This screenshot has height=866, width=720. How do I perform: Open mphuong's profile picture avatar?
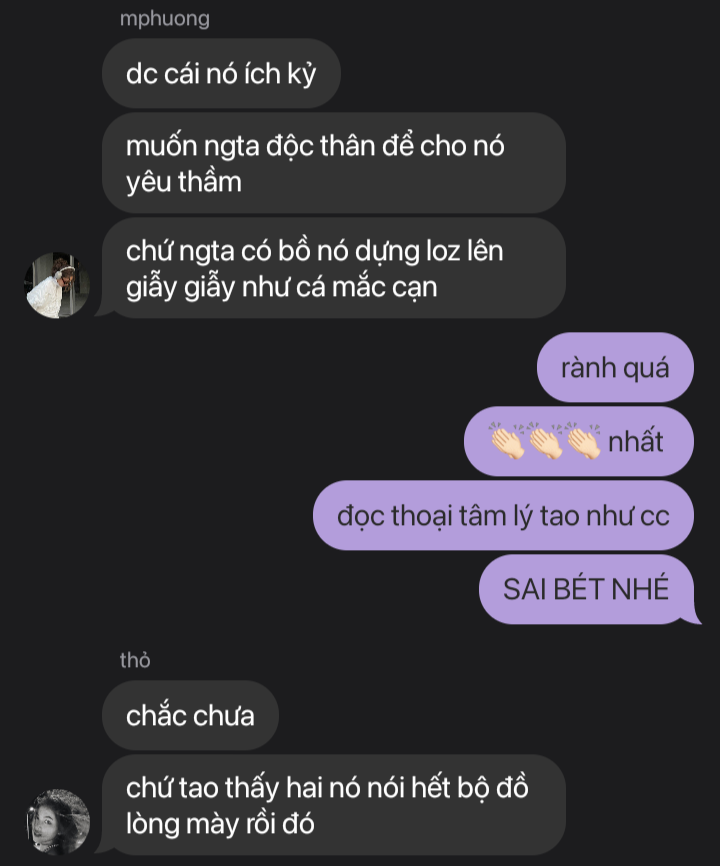tap(57, 285)
